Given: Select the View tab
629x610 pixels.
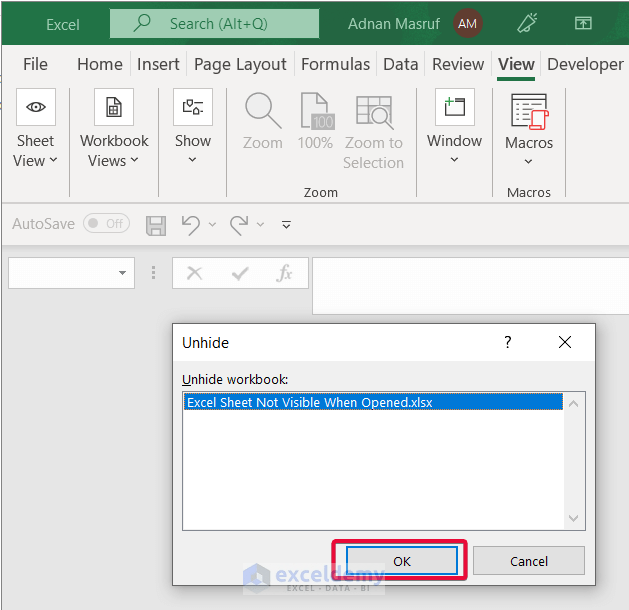Looking at the screenshot, I should 516,64.
